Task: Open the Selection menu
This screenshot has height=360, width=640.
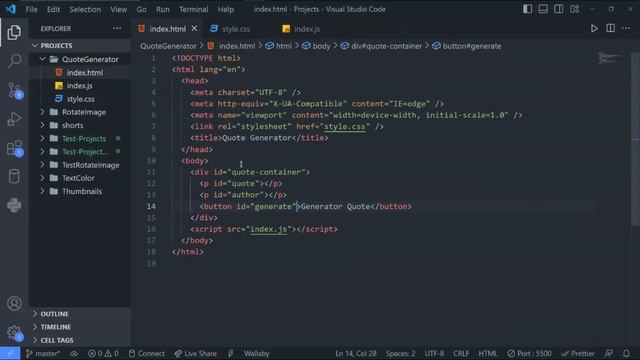Action: (x=85, y=9)
